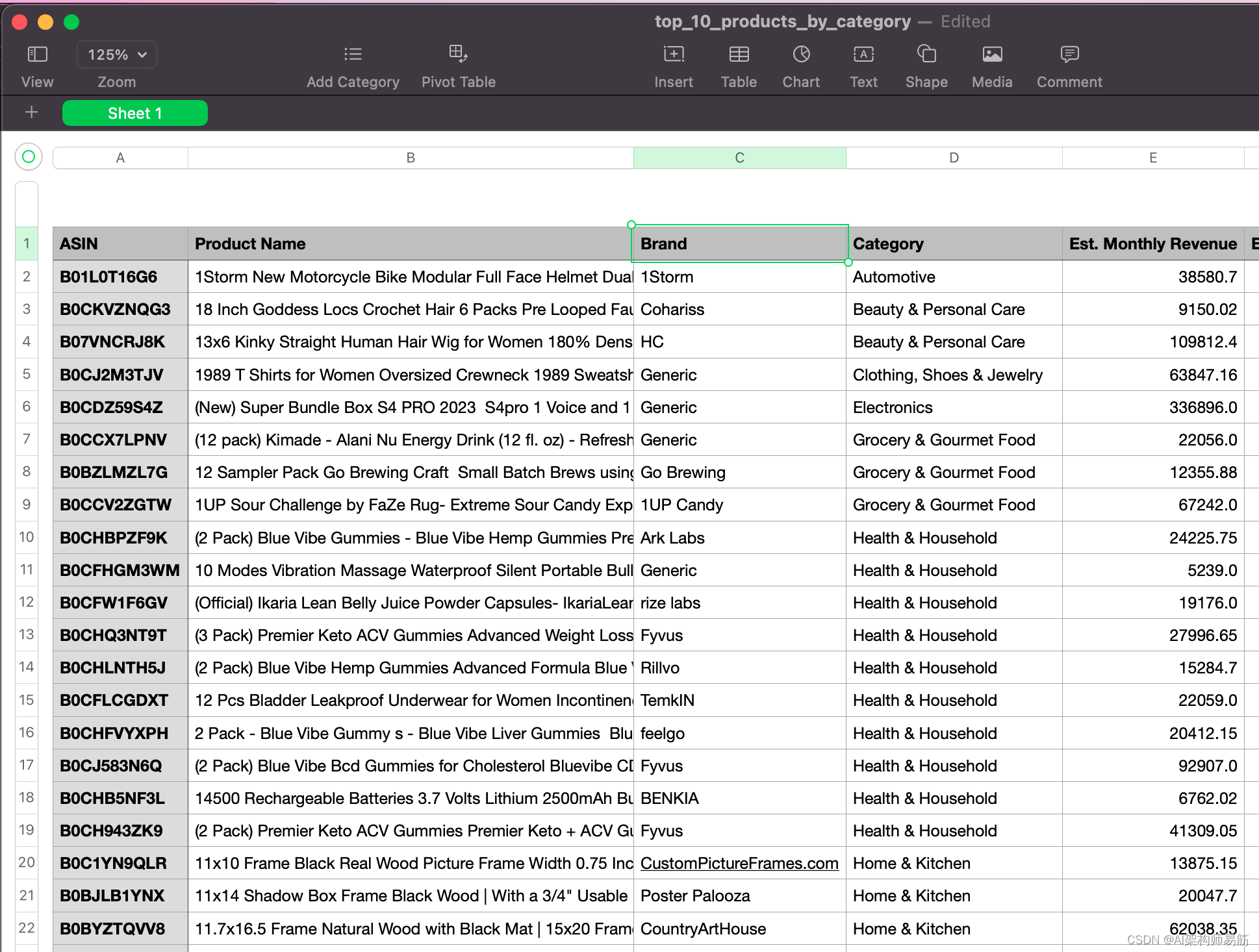Select column C header
The image size is (1259, 952).
[739, 158]
